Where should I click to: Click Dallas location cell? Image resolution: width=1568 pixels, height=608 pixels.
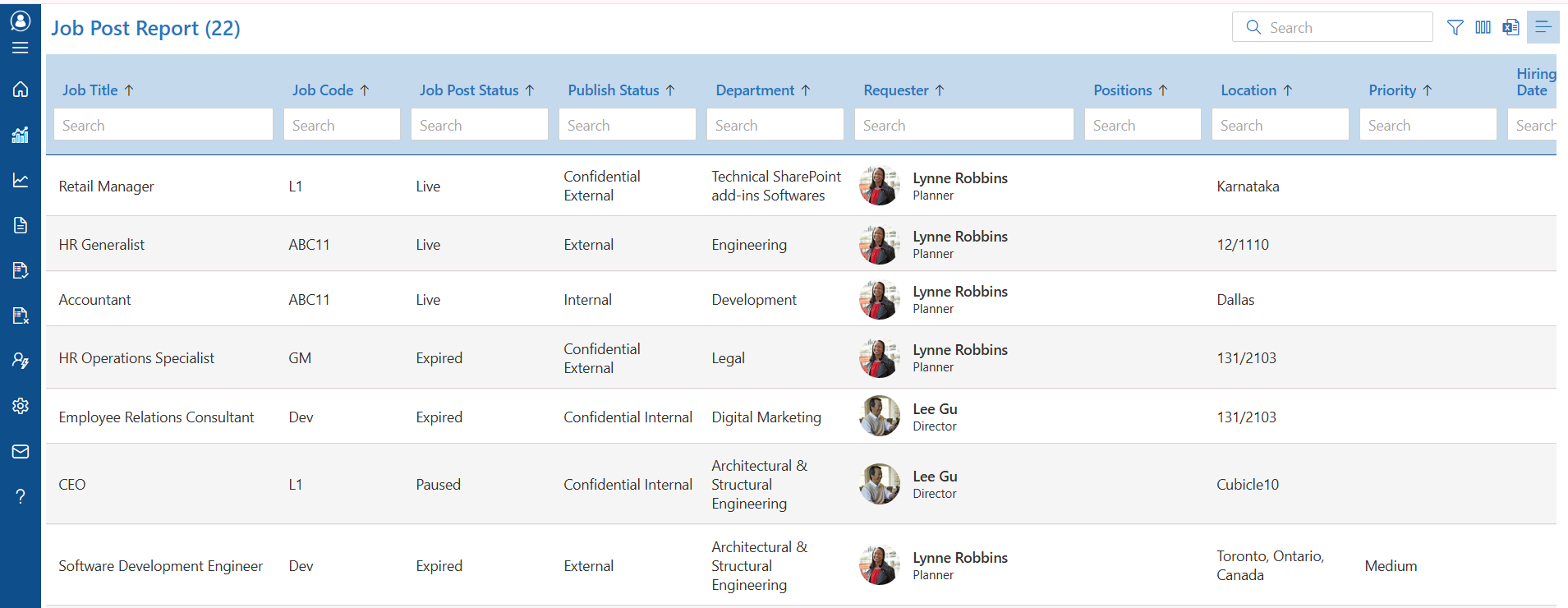point(1235,300)
